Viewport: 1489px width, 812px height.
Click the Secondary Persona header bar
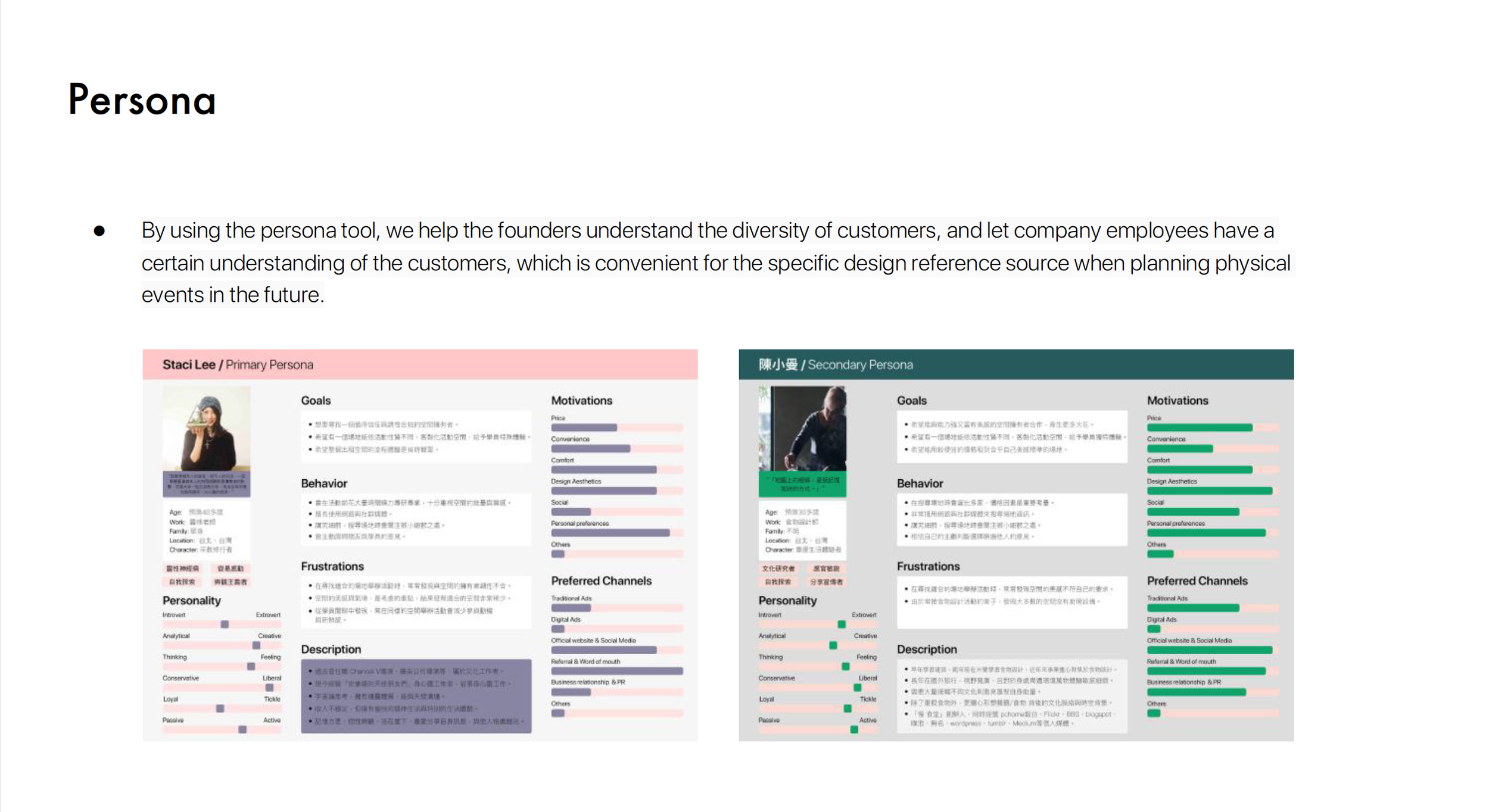[1016, 364]
